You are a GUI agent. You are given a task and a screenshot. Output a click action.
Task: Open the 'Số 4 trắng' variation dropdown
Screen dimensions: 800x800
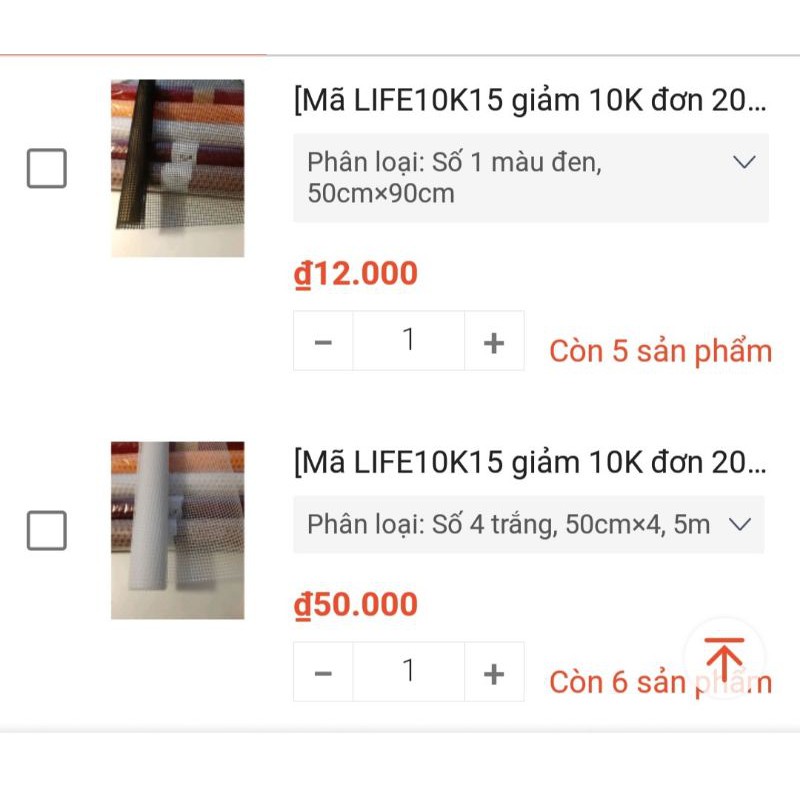point(528,524)
